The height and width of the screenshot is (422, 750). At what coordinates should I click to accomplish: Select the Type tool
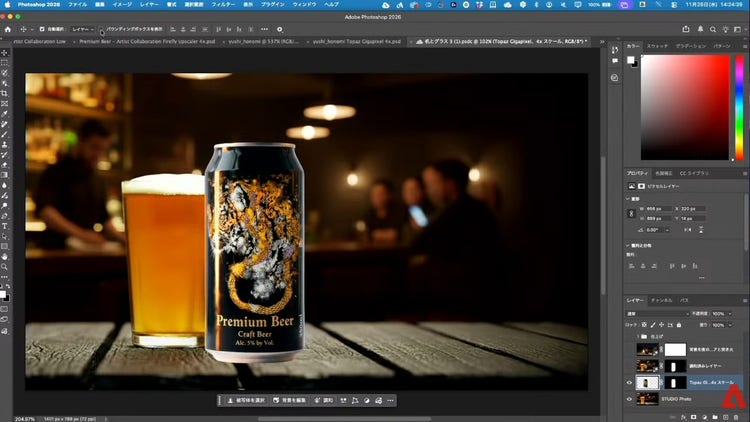(x=5, y=225)
